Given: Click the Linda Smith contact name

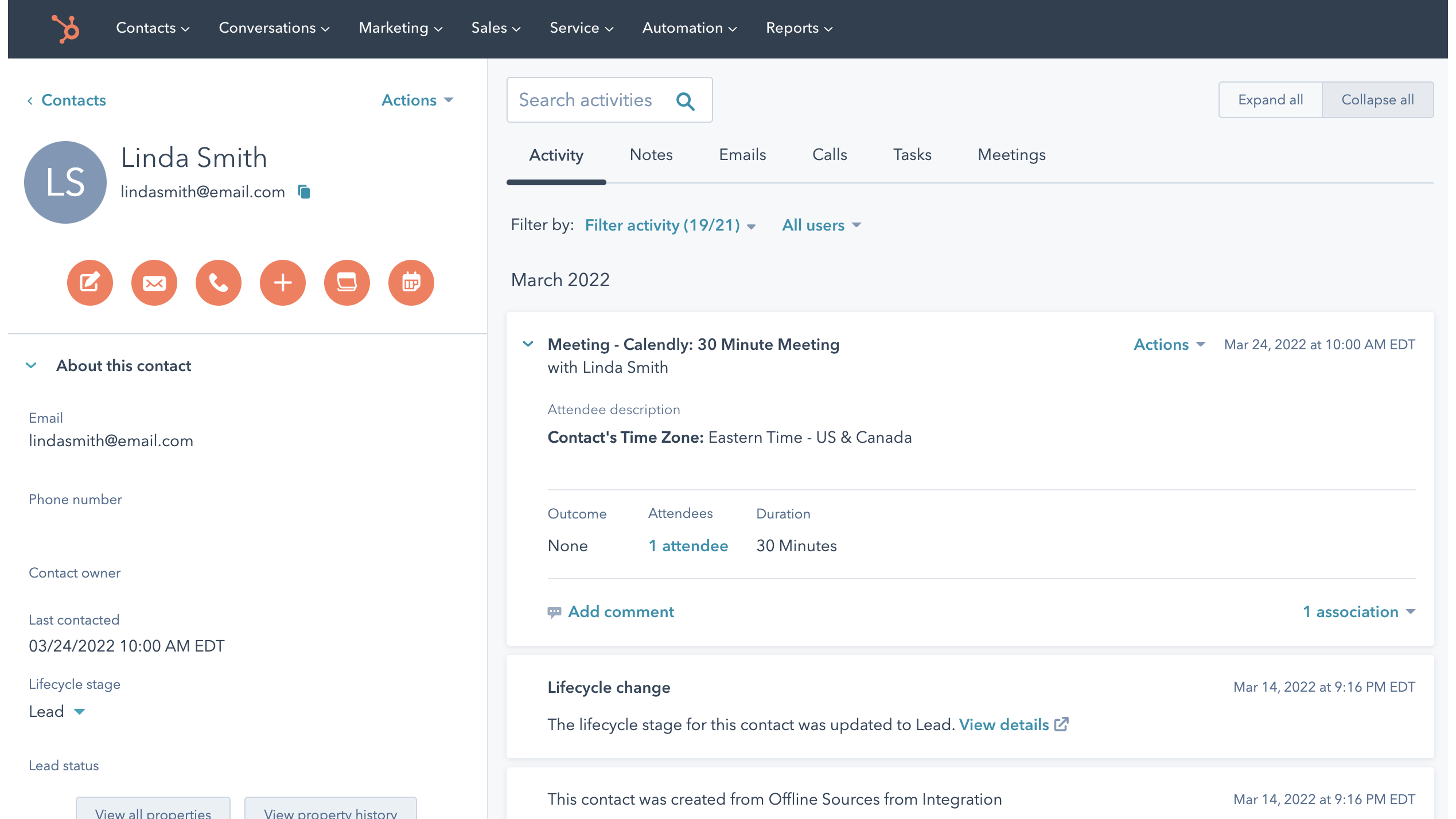Looking at the screenshot, I should pos(194,158).
